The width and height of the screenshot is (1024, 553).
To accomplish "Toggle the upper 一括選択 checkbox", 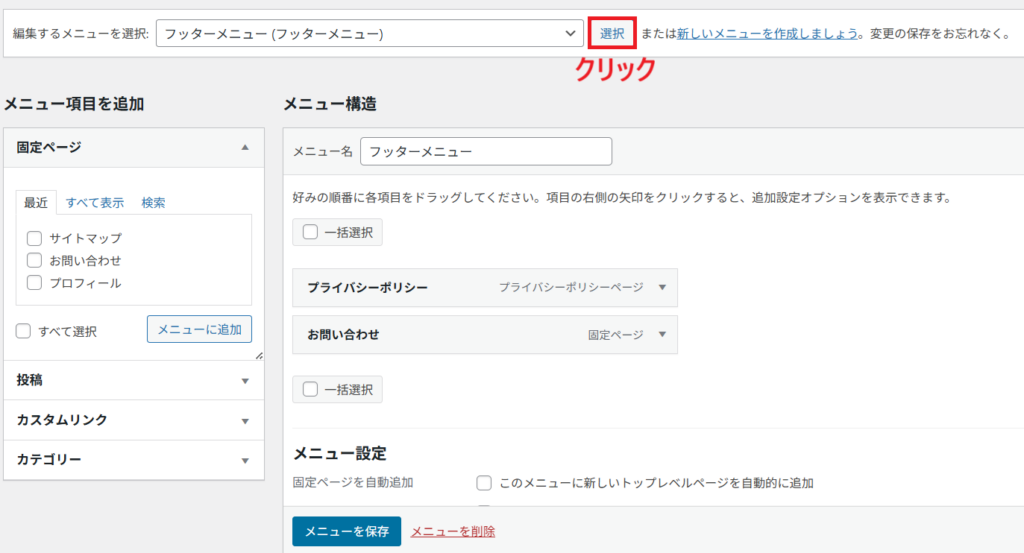I will 310,232.
